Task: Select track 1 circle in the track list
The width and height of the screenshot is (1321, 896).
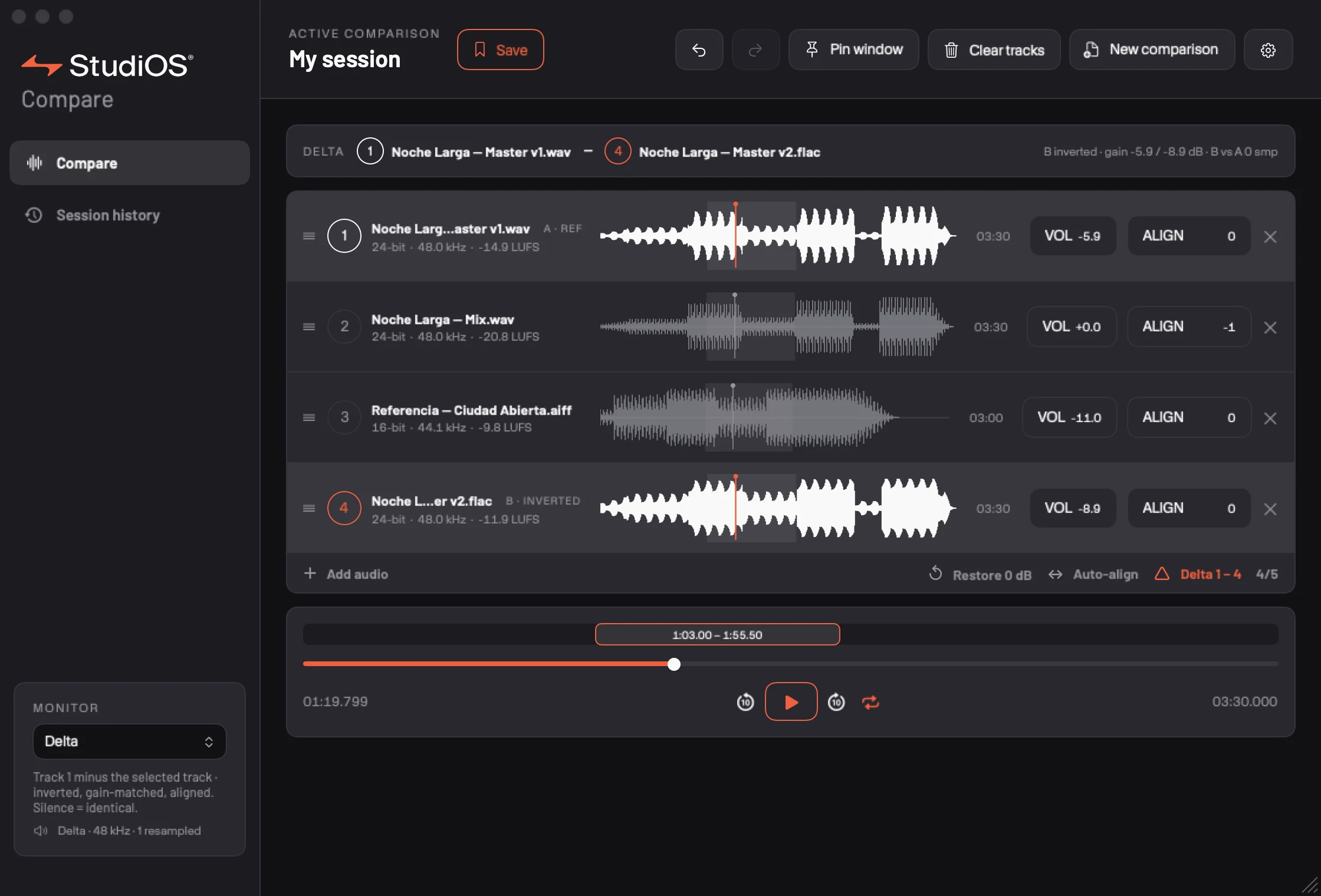Action: (x=344, y=236)
